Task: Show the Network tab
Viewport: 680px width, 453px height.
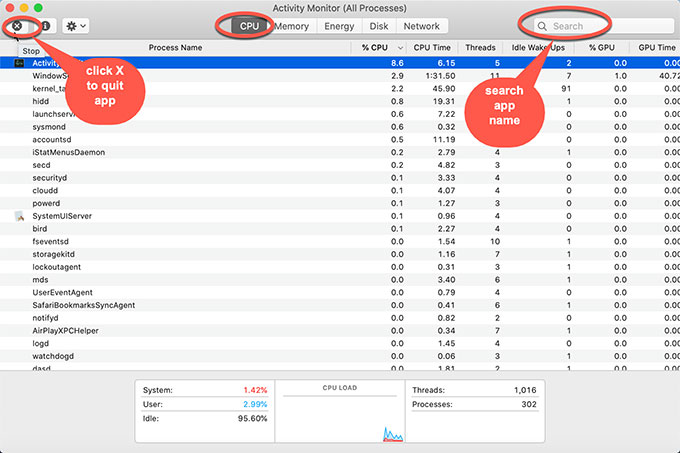Action: click(x=421, y=26)
